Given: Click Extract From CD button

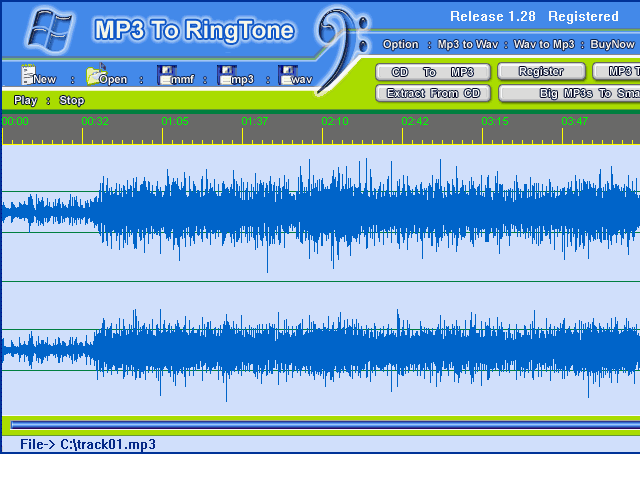Looking at the screenshot, I should pos(433,93).
